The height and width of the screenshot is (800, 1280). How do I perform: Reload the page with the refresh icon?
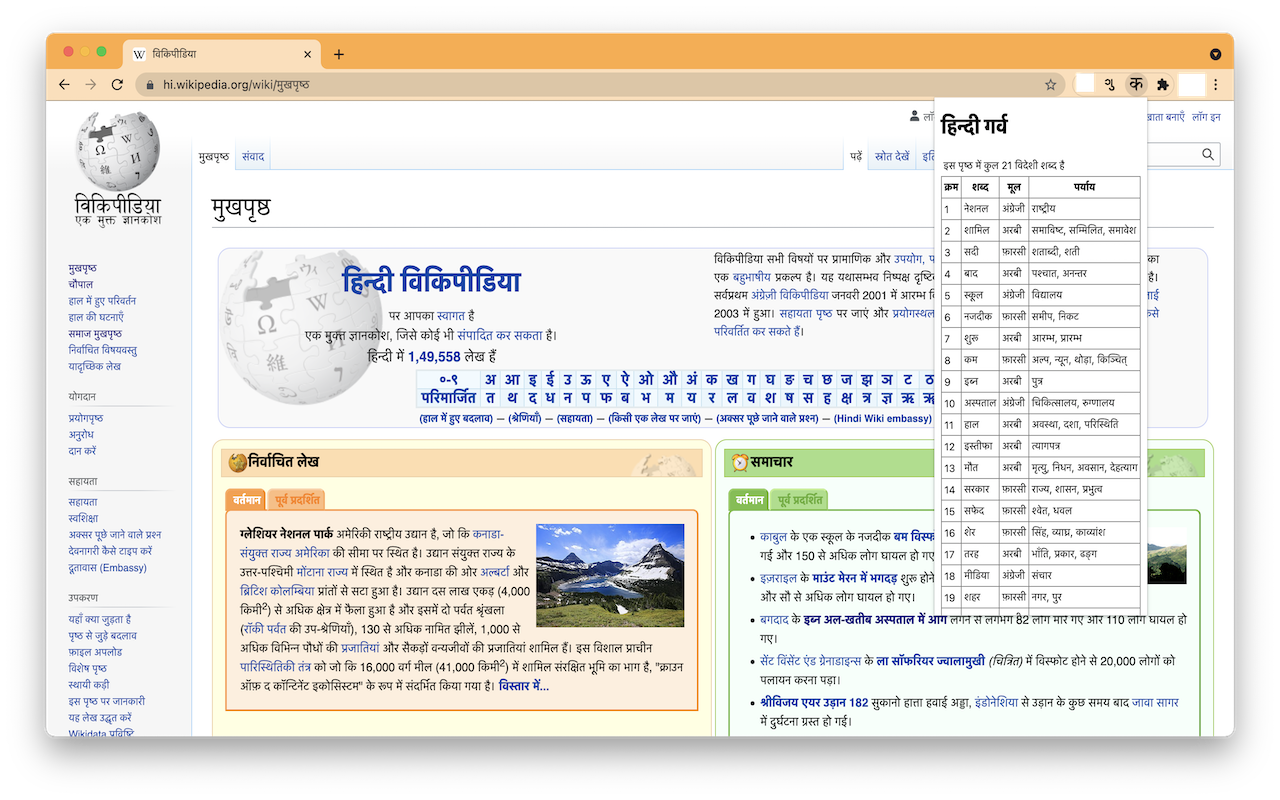117,85
